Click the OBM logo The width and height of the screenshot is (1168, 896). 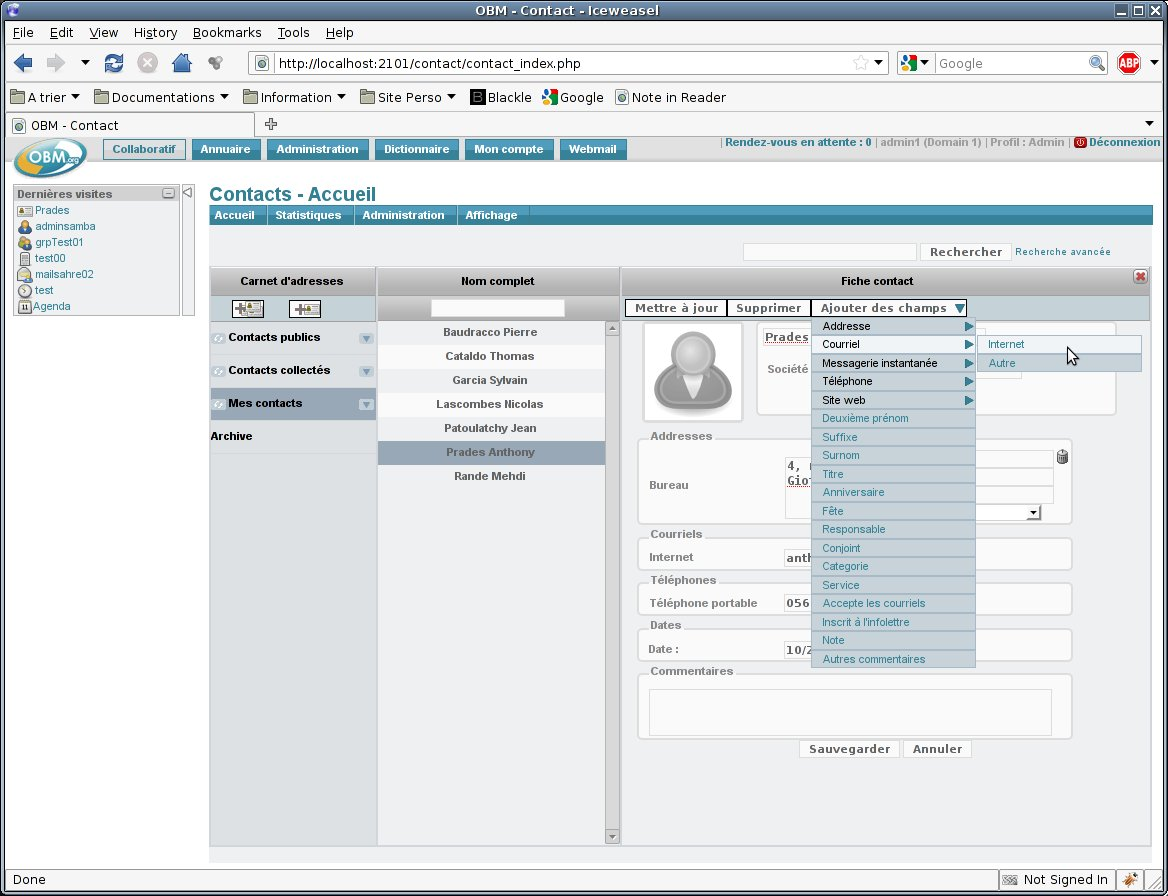point(50,157)
